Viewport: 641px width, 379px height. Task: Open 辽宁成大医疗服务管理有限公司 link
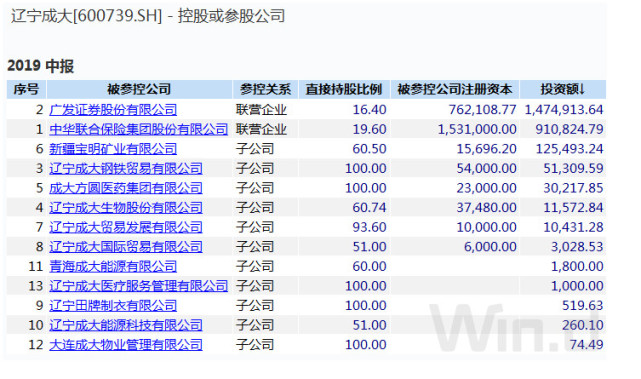[138, 287]
